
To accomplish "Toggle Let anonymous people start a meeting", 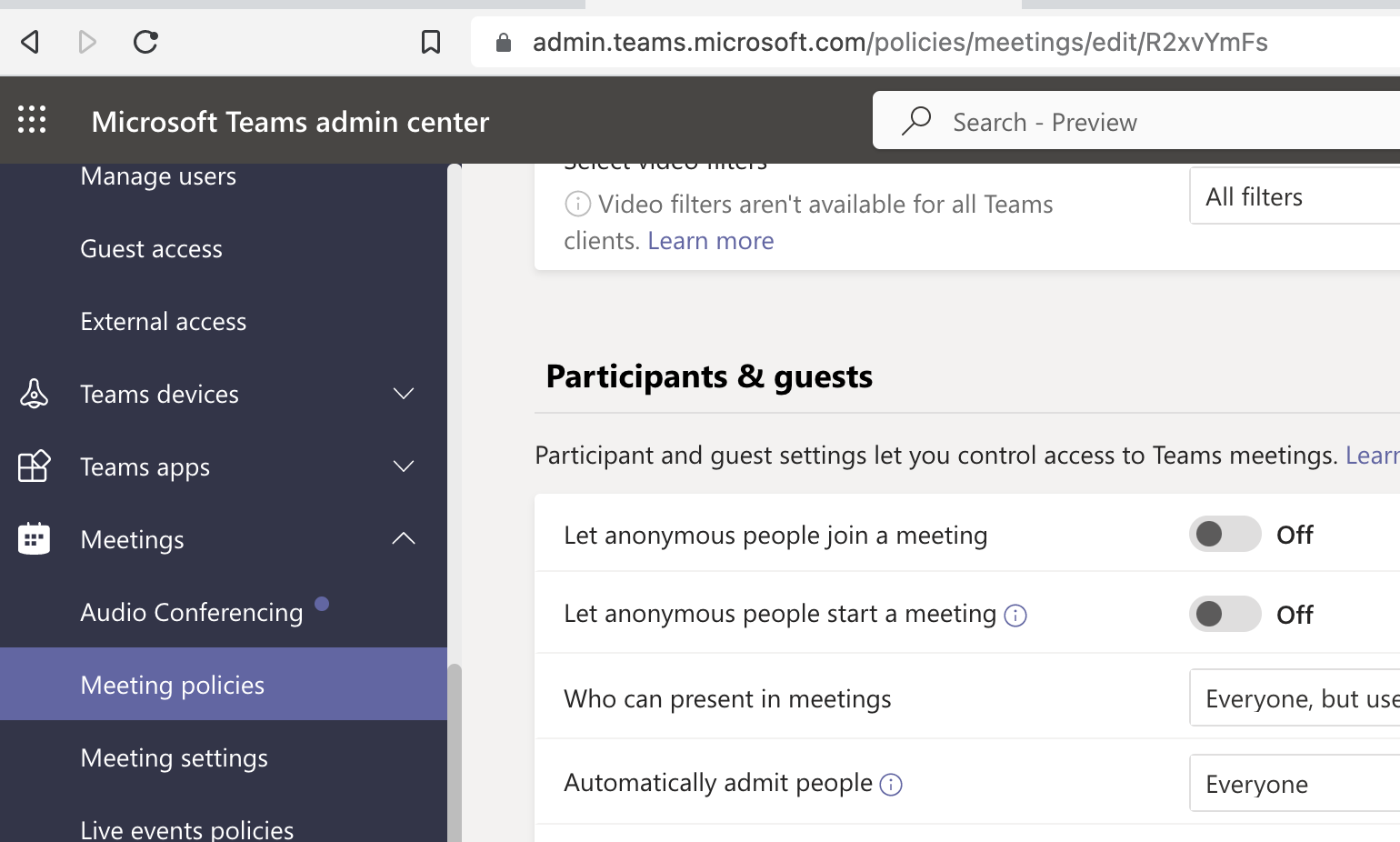I will click(x=1225, y=615).
